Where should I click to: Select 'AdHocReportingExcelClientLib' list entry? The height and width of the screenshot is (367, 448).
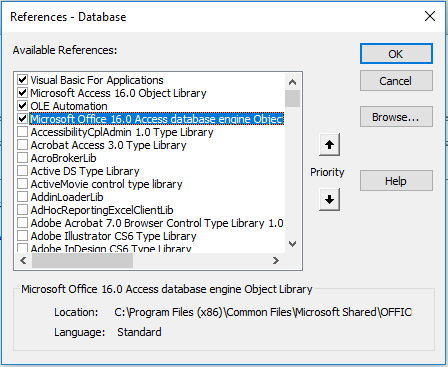pos(102,210)
